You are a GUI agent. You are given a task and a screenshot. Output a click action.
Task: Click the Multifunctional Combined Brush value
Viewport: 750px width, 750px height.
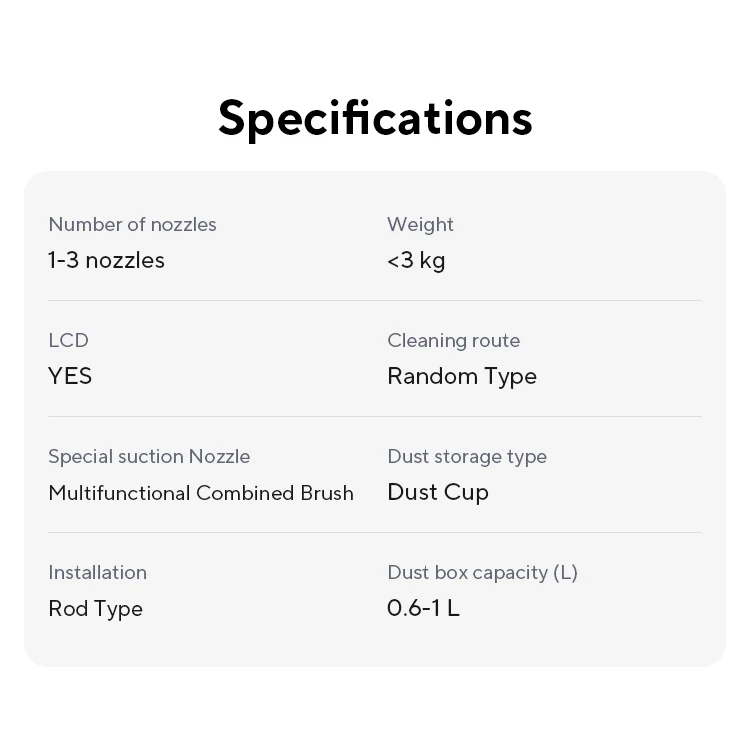pos(201,492)
